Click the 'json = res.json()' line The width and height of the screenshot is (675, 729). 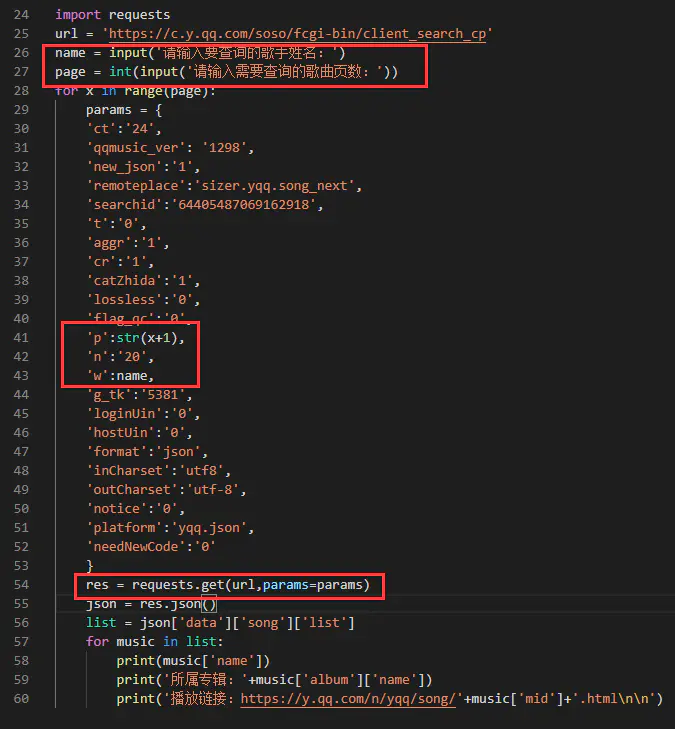[151, 604]
